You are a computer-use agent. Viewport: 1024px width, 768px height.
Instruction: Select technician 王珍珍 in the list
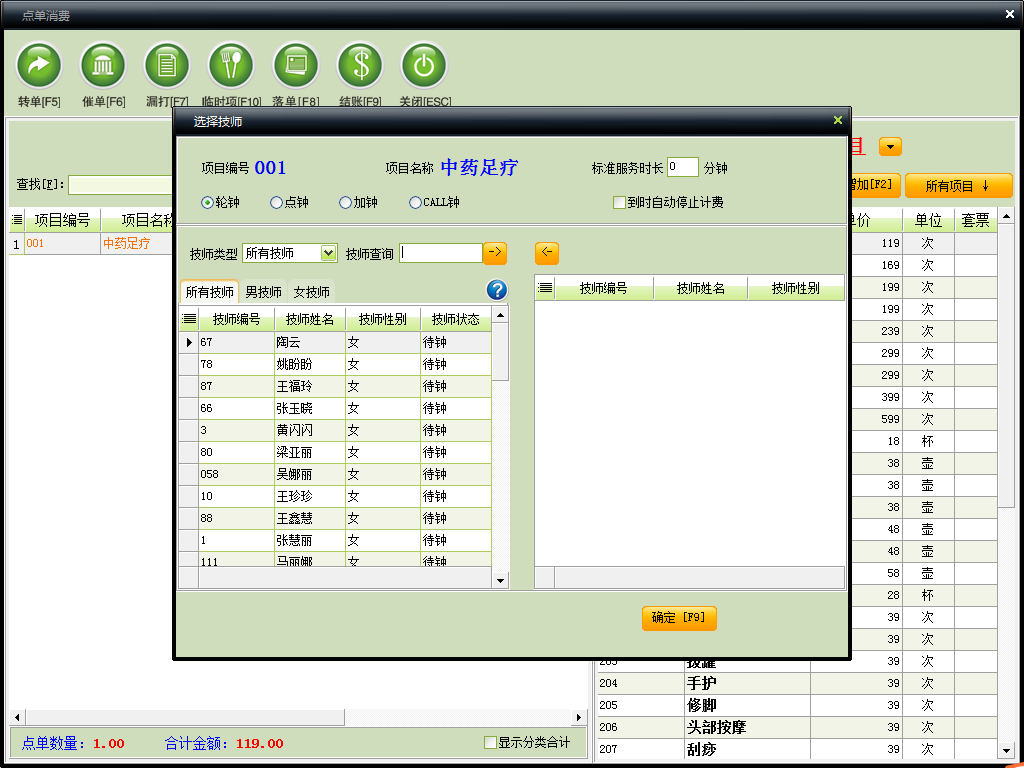pos(336,496)
